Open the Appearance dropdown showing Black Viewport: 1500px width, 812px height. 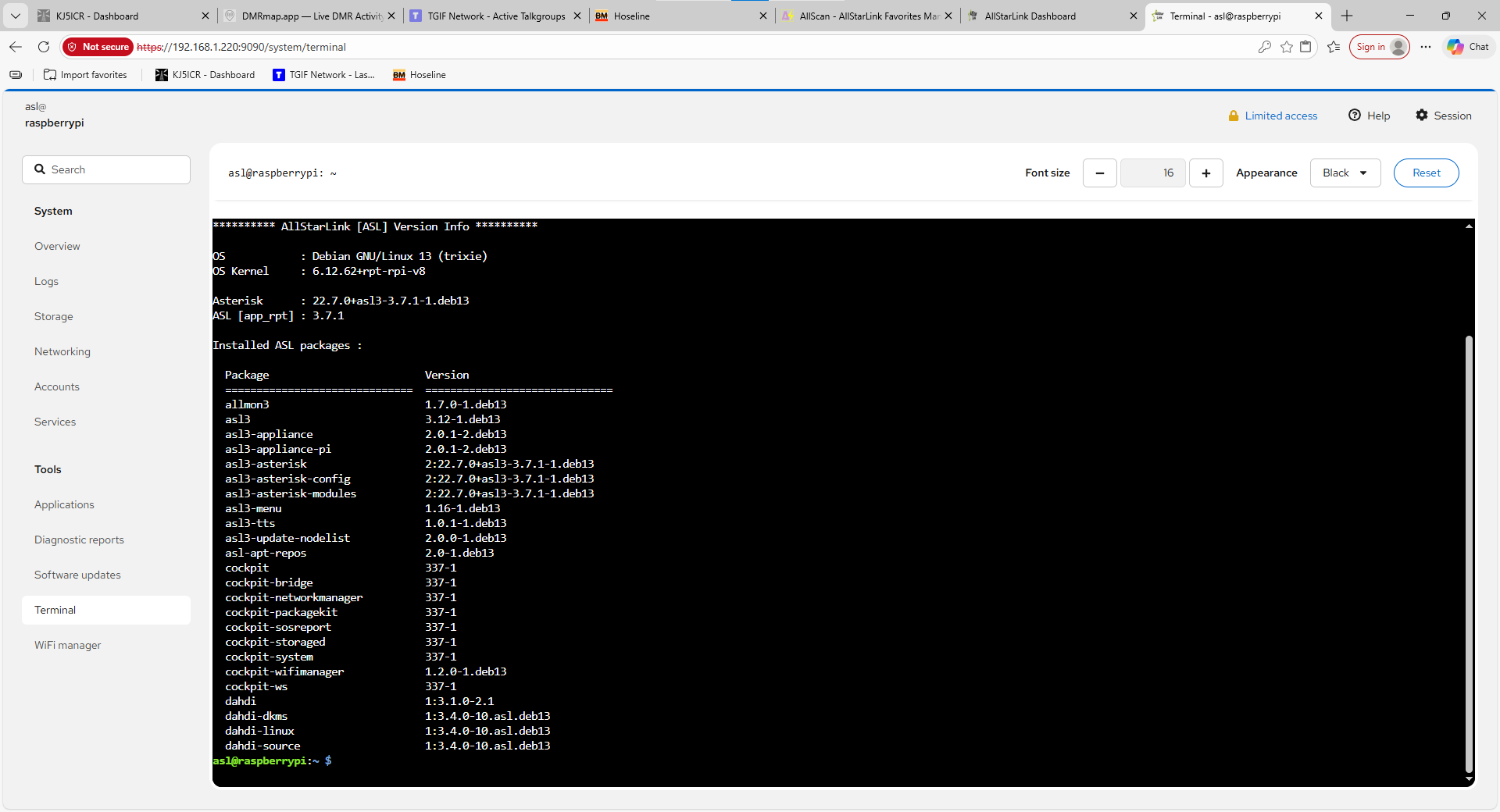tap(1345, 173)
